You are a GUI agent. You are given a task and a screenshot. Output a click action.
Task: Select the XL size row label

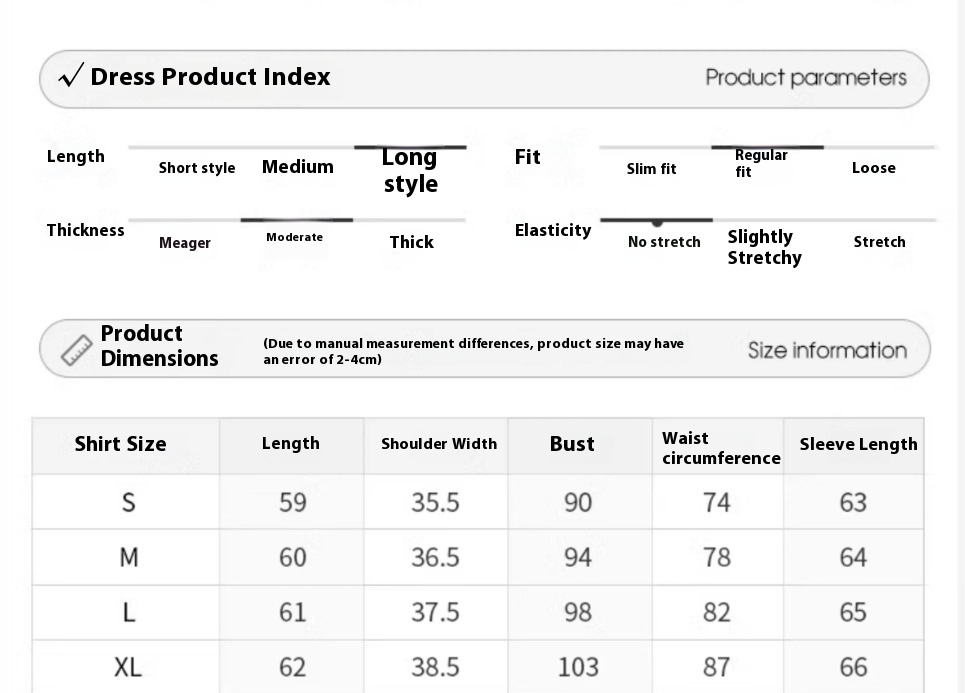(x=128, y=667)
